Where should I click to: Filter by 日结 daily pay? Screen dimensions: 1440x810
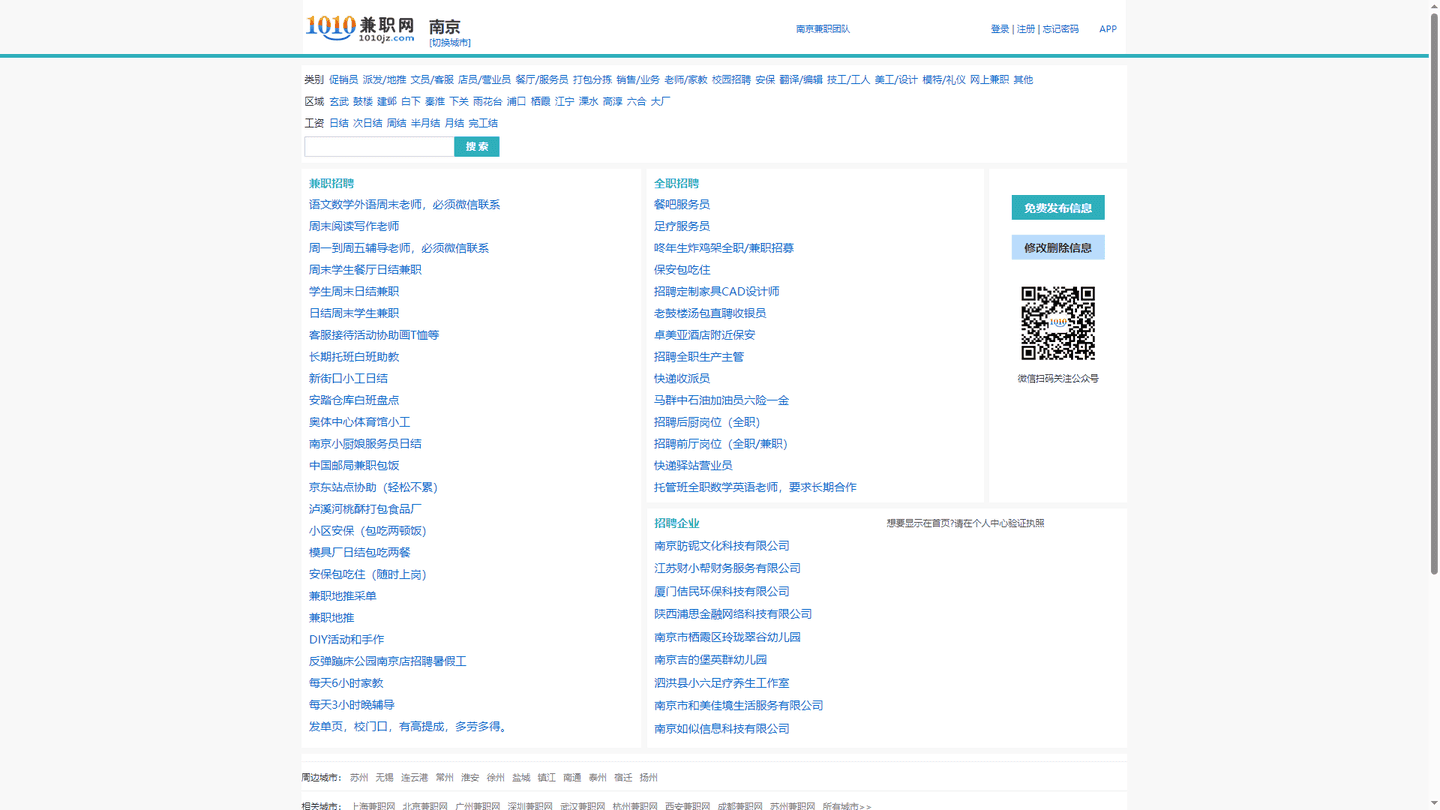(x=339, y=124)
